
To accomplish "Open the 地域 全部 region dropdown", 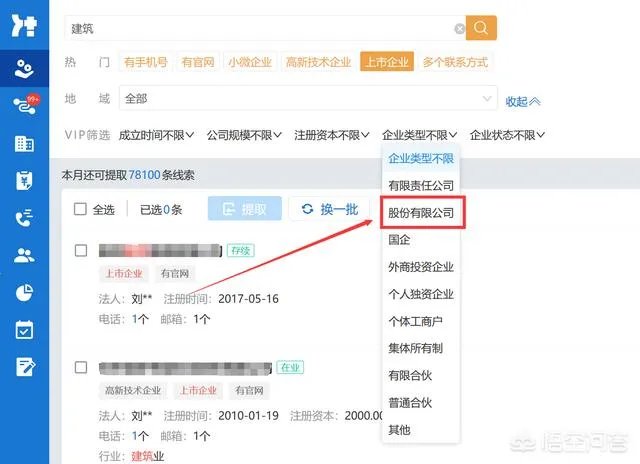I will pos(308,98).
